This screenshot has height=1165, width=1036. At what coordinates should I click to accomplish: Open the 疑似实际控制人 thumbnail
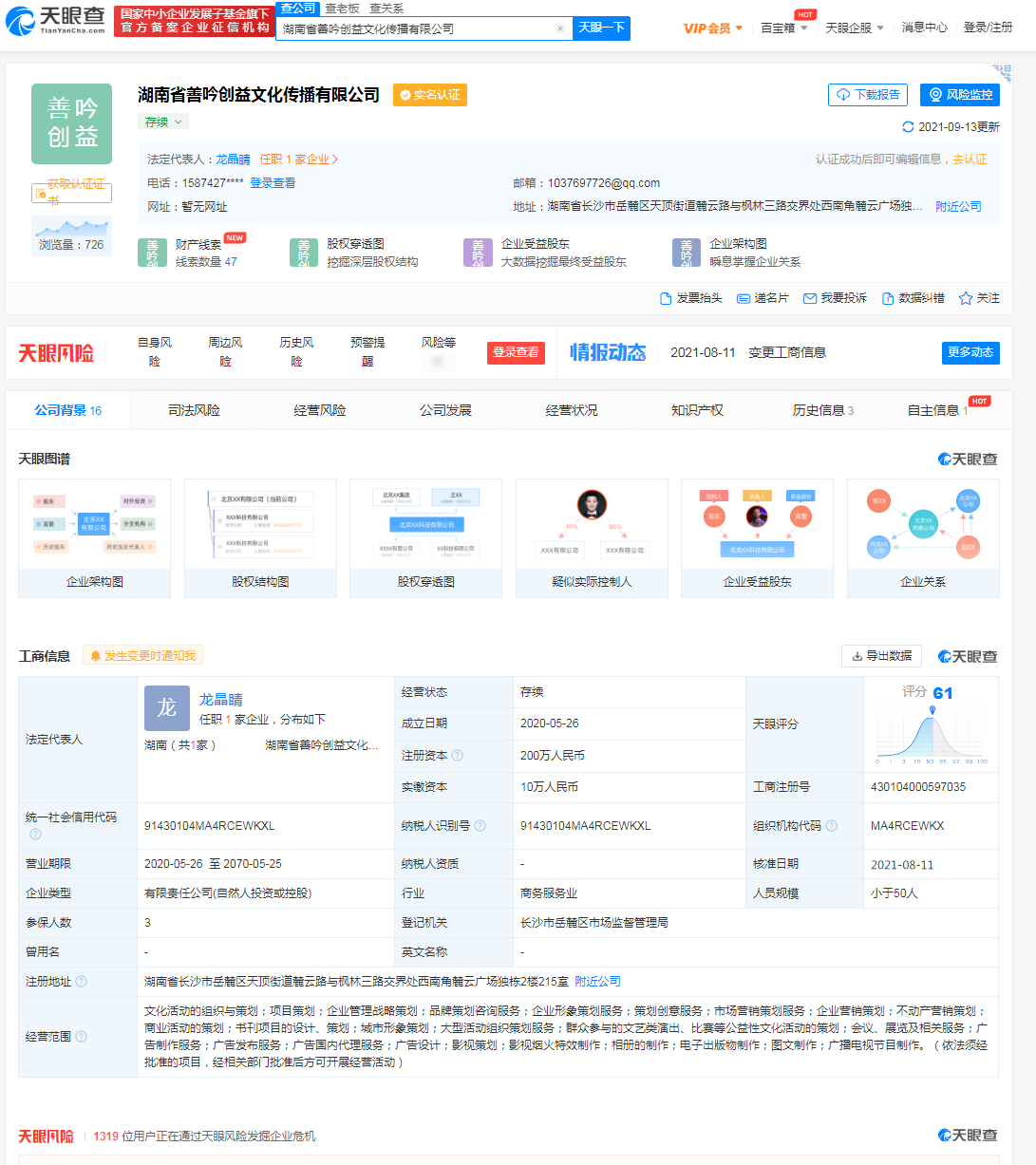tap(592, 538)
